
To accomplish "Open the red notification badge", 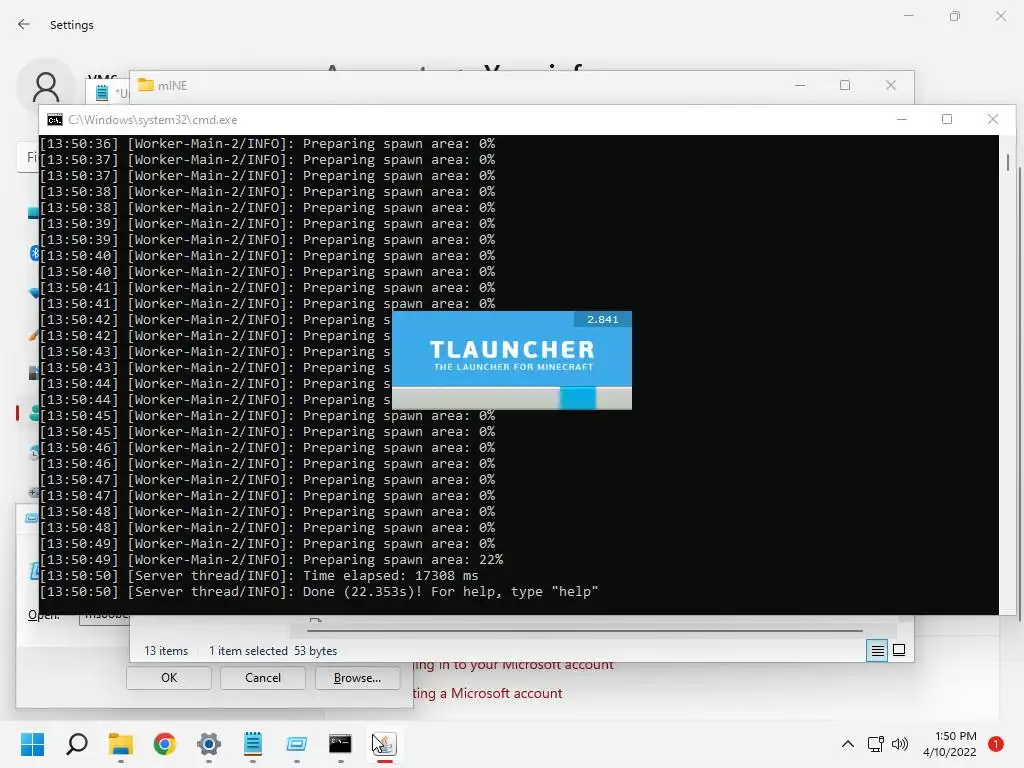I will (x=995, y=744).
